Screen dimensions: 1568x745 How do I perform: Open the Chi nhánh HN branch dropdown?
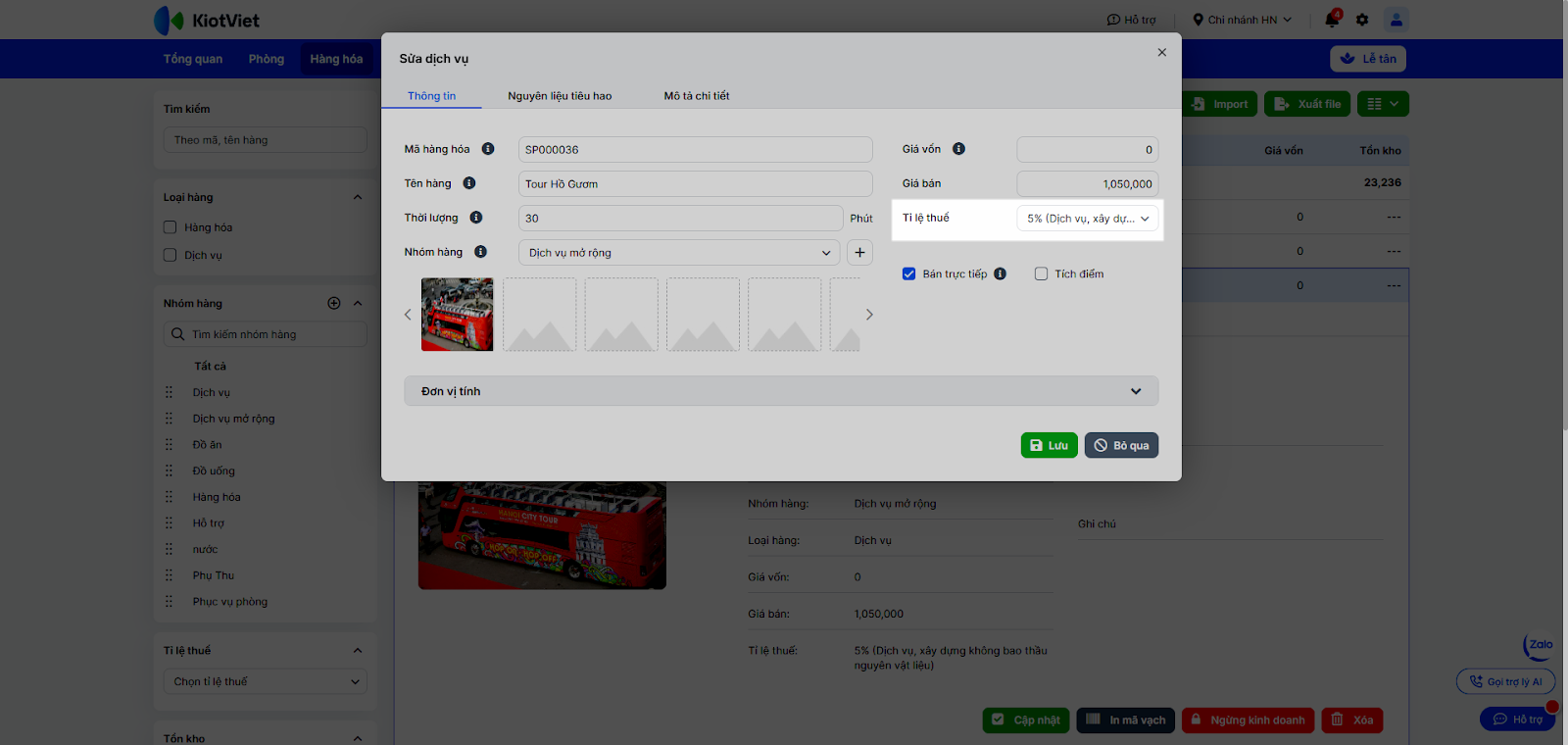pyautogui.click(x=1243, y=20)
